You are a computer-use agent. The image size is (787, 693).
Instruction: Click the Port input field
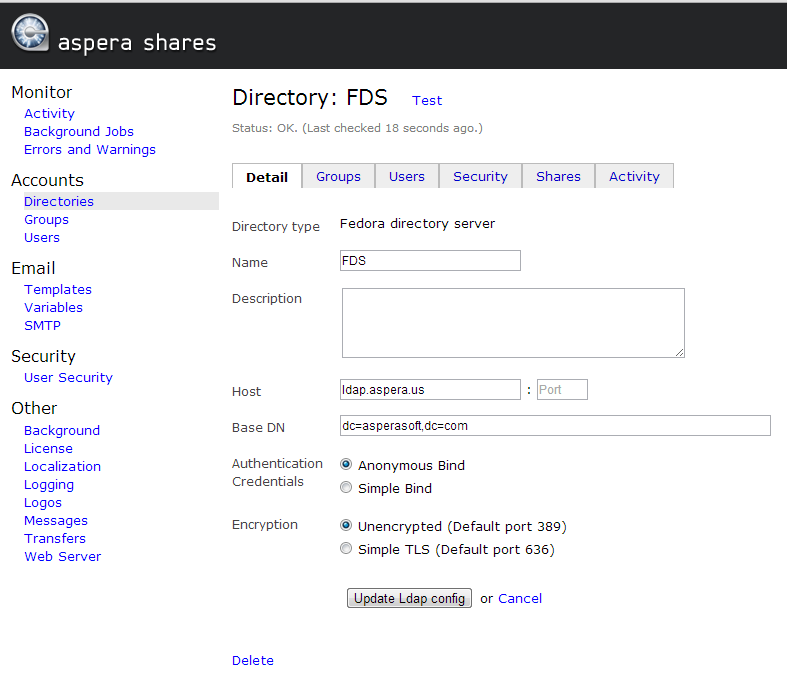click(x=562, y=389)
